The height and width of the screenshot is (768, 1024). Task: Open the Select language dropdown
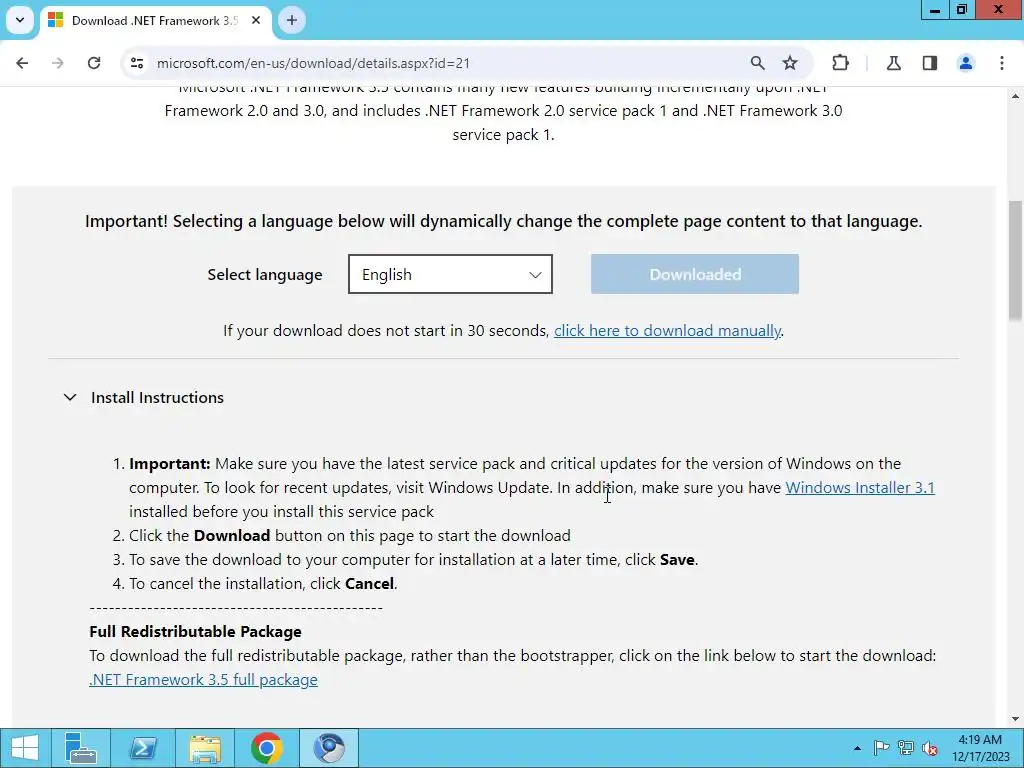(450, 274)
